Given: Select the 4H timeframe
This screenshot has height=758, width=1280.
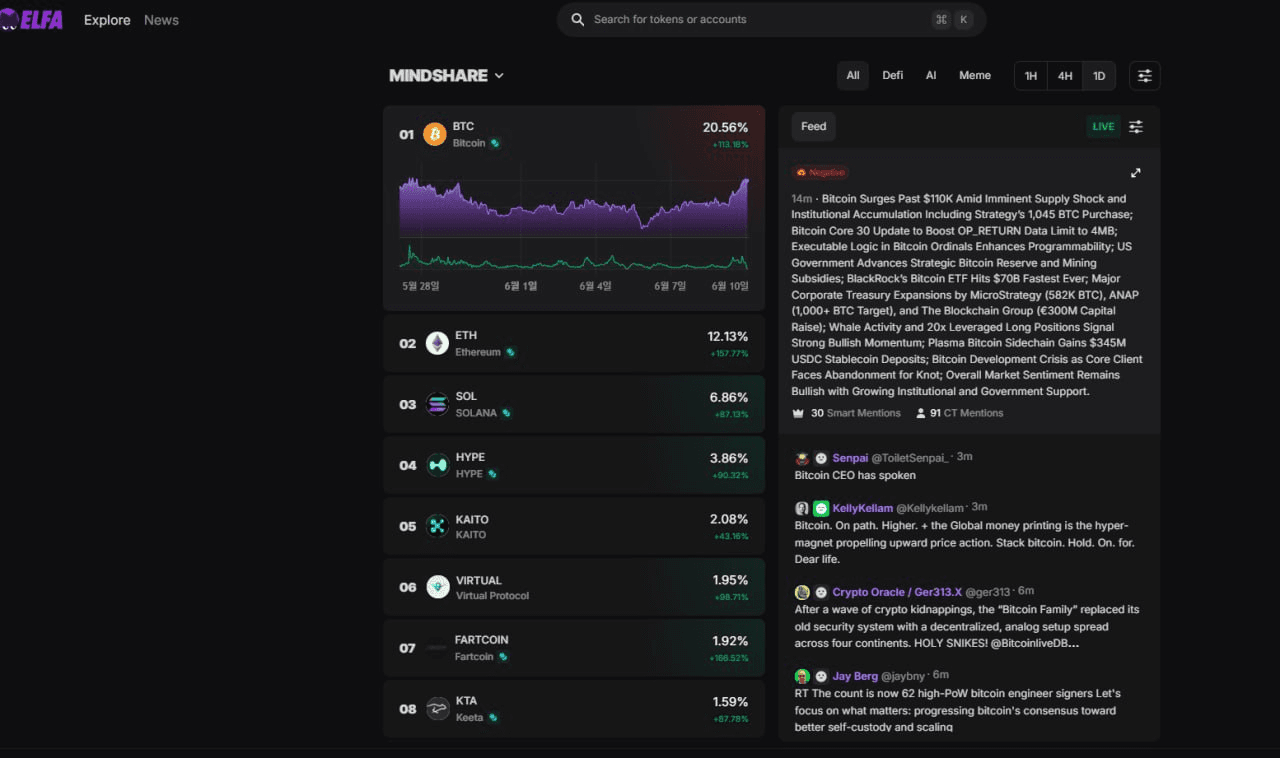Looking at the screenshot, I should [1065, 76].
